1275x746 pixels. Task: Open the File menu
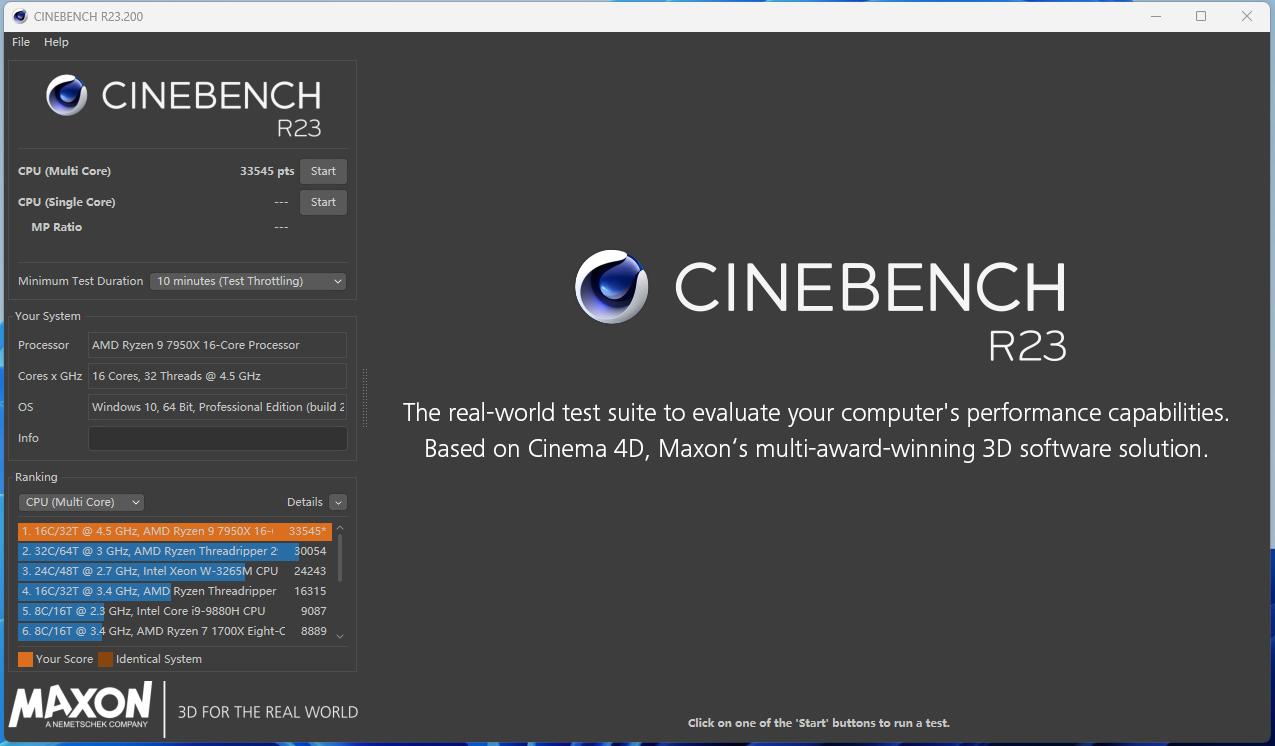point(21,42)
